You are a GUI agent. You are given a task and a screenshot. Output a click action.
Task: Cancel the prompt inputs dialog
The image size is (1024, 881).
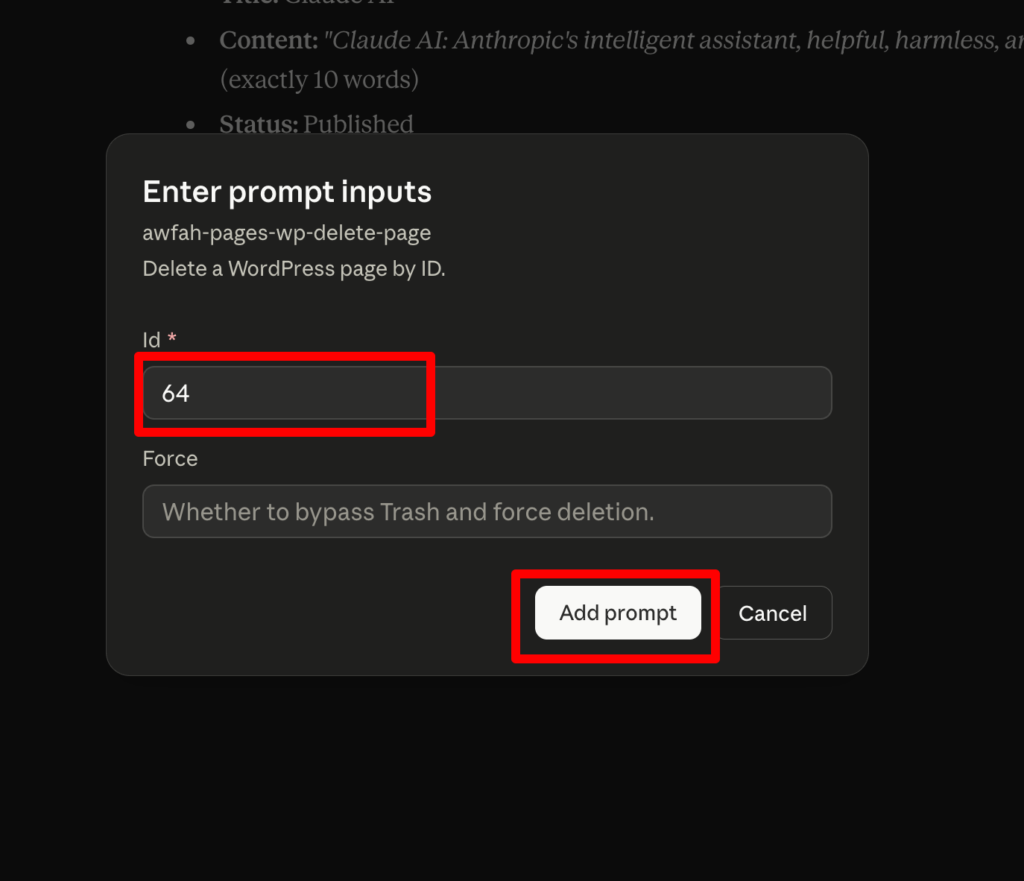pos(773,613)
